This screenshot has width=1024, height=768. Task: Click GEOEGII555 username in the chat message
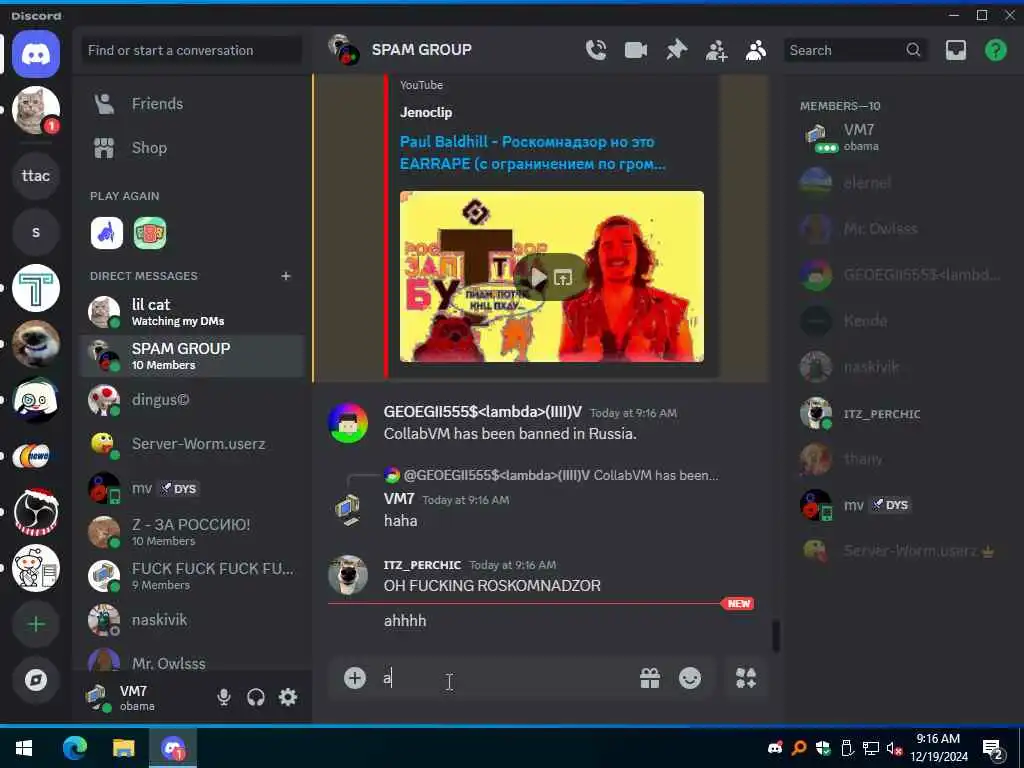[x=483, y=412]
